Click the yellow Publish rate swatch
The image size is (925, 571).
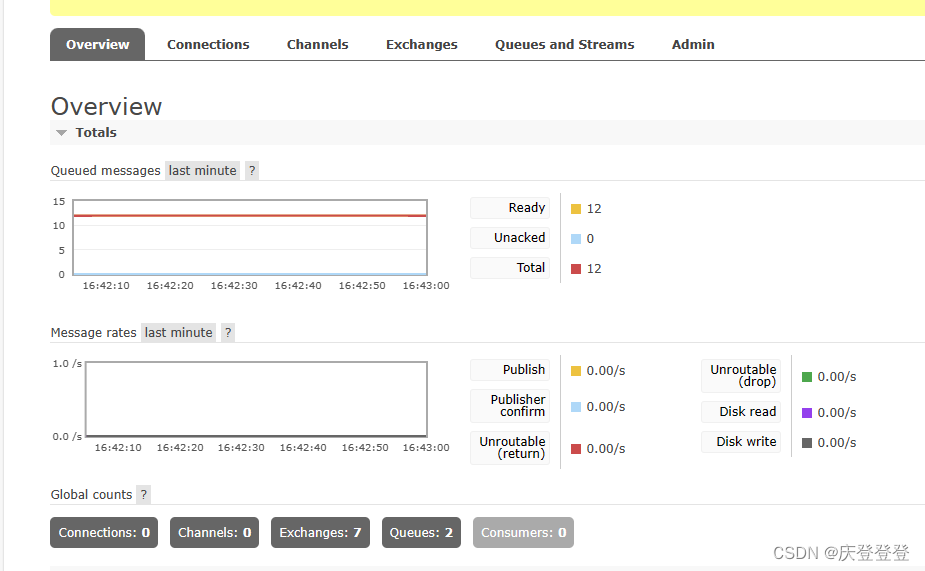(576, 371)
